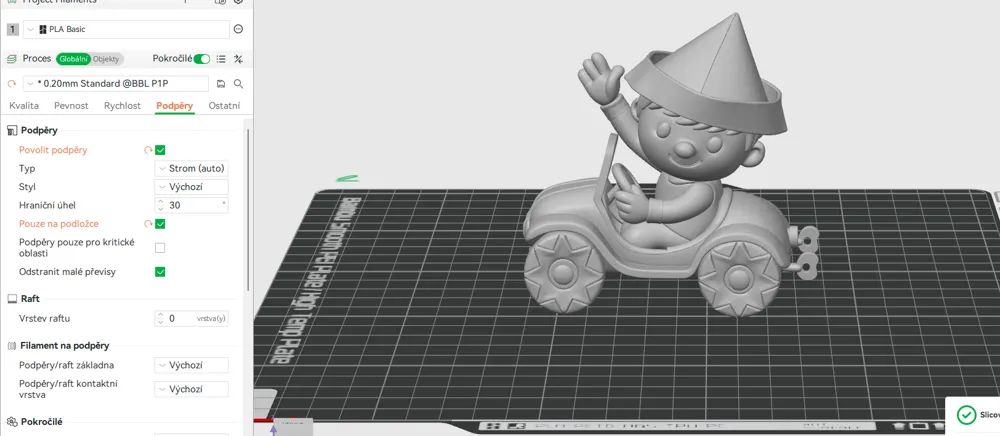Viewport: 1000px width, 436px height.
Task: Click the Hraniční úhel label
Action: [x=47, y=205]
